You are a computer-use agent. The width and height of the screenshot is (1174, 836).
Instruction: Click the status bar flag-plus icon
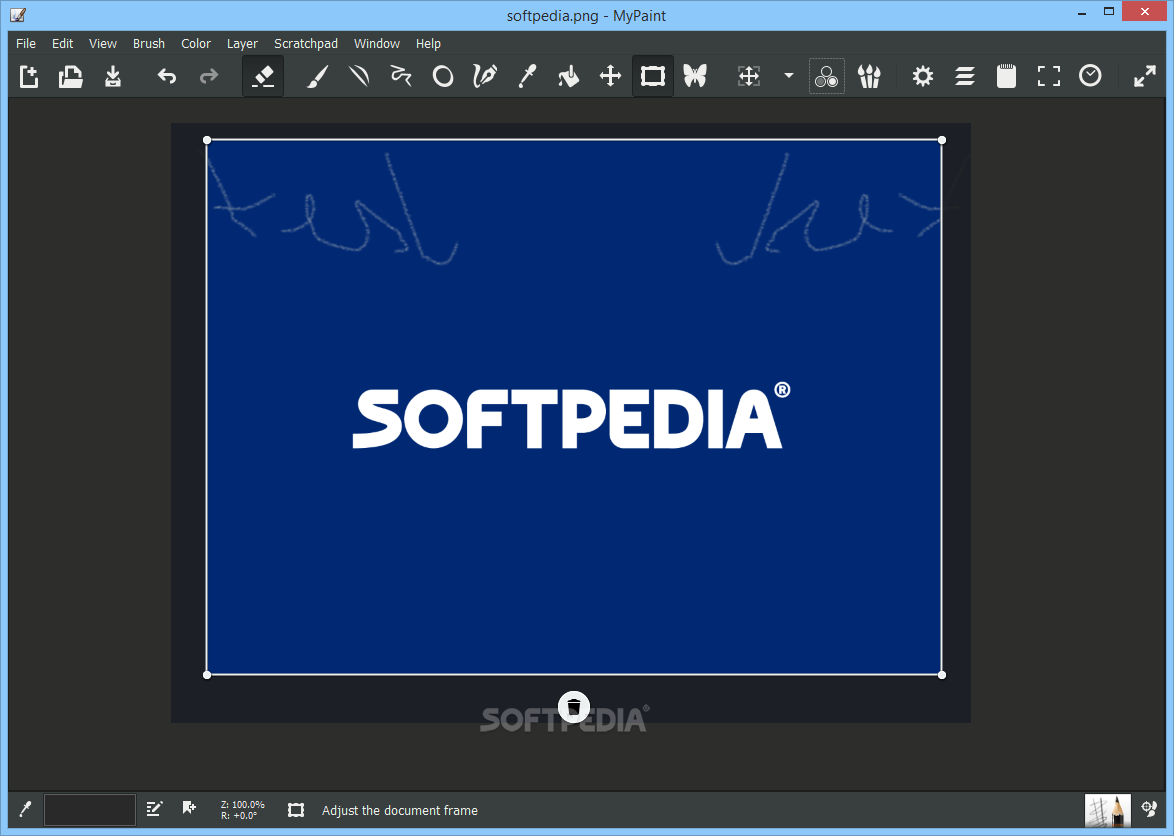[x=189, y=808]
